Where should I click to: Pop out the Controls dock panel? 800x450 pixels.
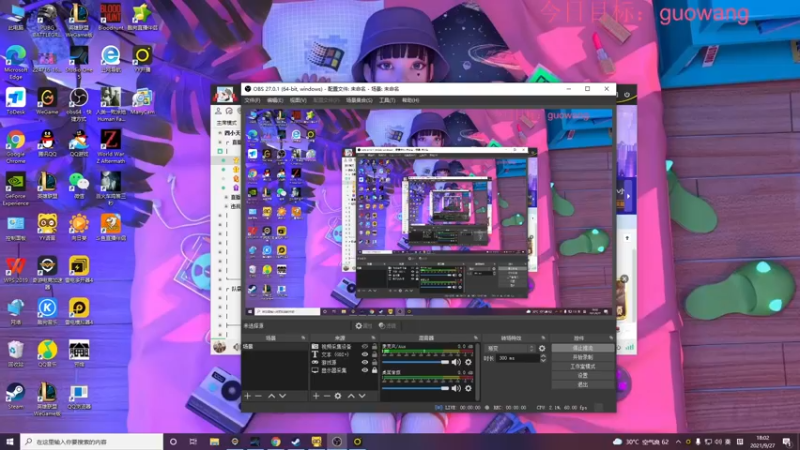[x=611, y=338]
